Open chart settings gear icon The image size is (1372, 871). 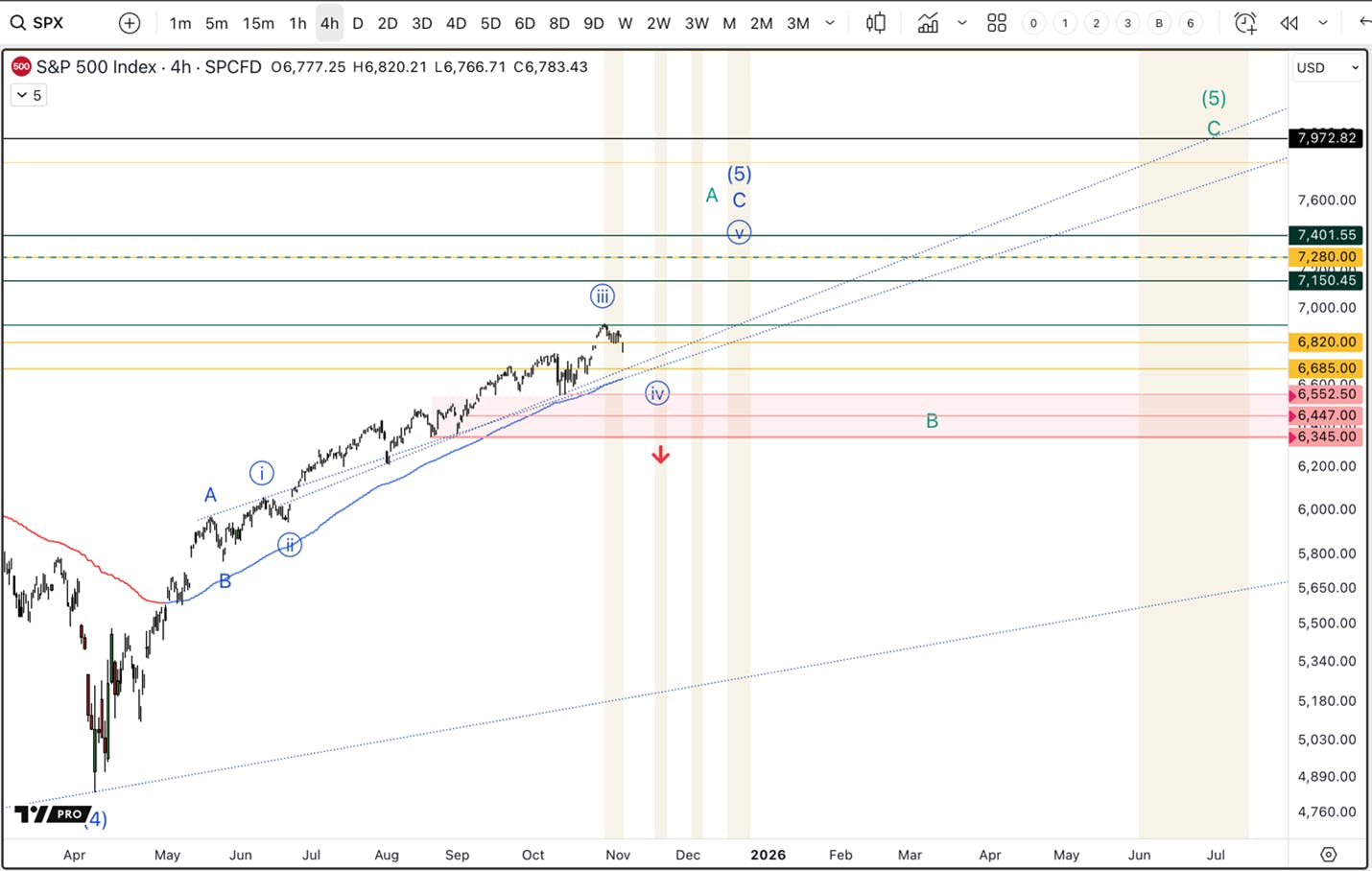pos(1328,854)
